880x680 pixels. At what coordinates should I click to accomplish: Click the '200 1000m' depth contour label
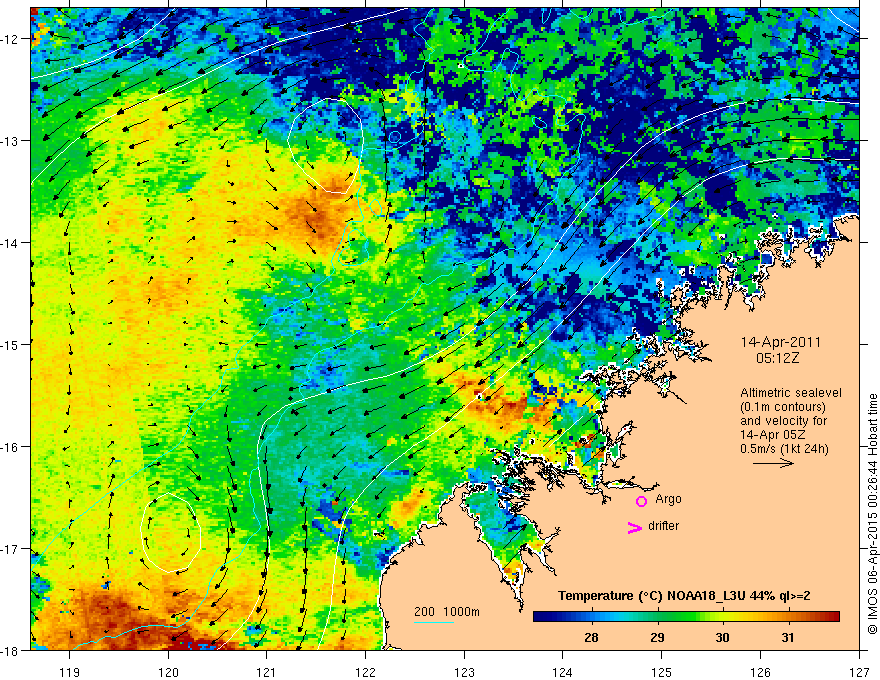447,612
